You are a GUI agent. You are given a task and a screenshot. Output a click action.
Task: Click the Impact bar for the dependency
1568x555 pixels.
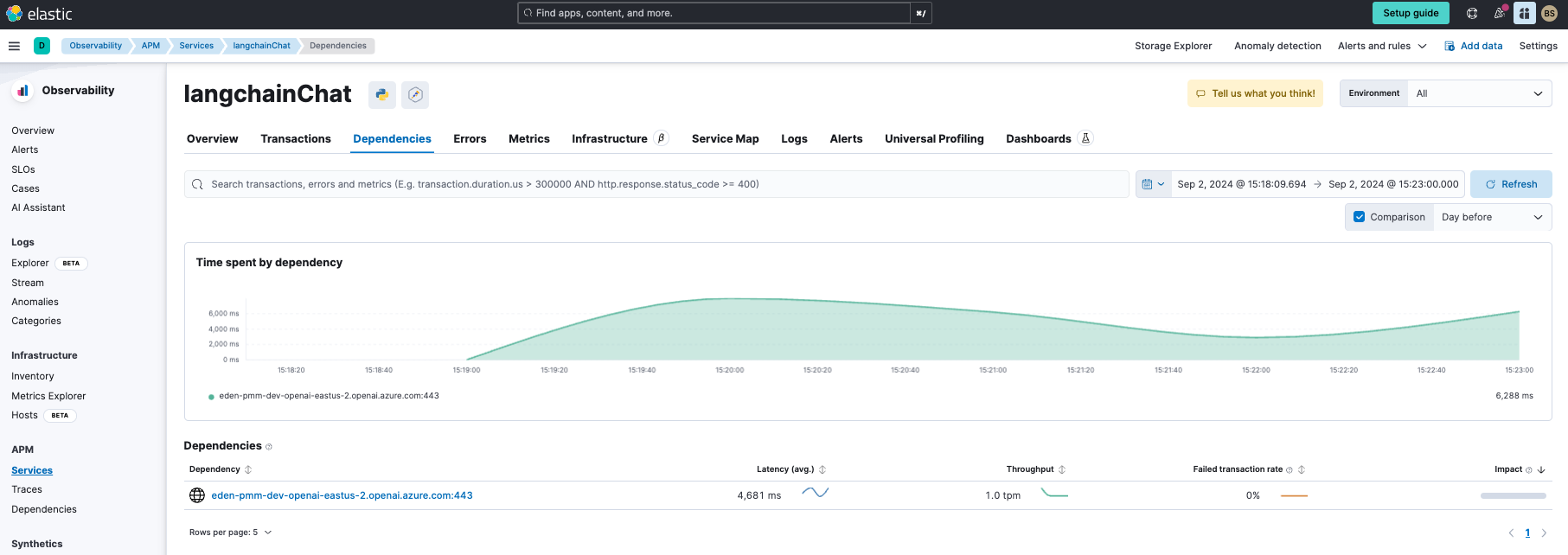click(x=1513, y=495)
